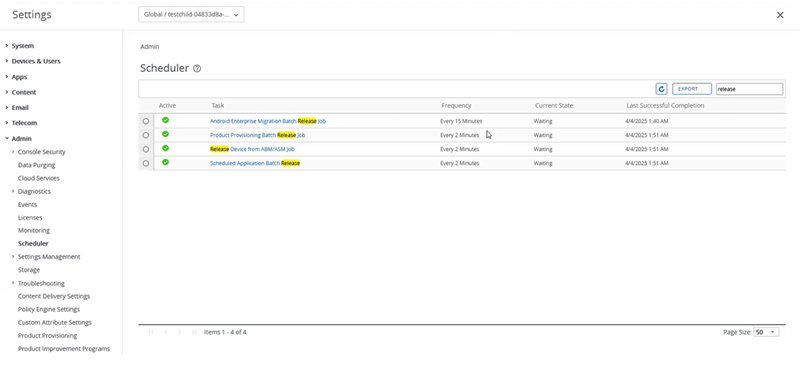Go to previous page of results
The height and width of the screenshot is (369, 800).
[x=166, y=332]
